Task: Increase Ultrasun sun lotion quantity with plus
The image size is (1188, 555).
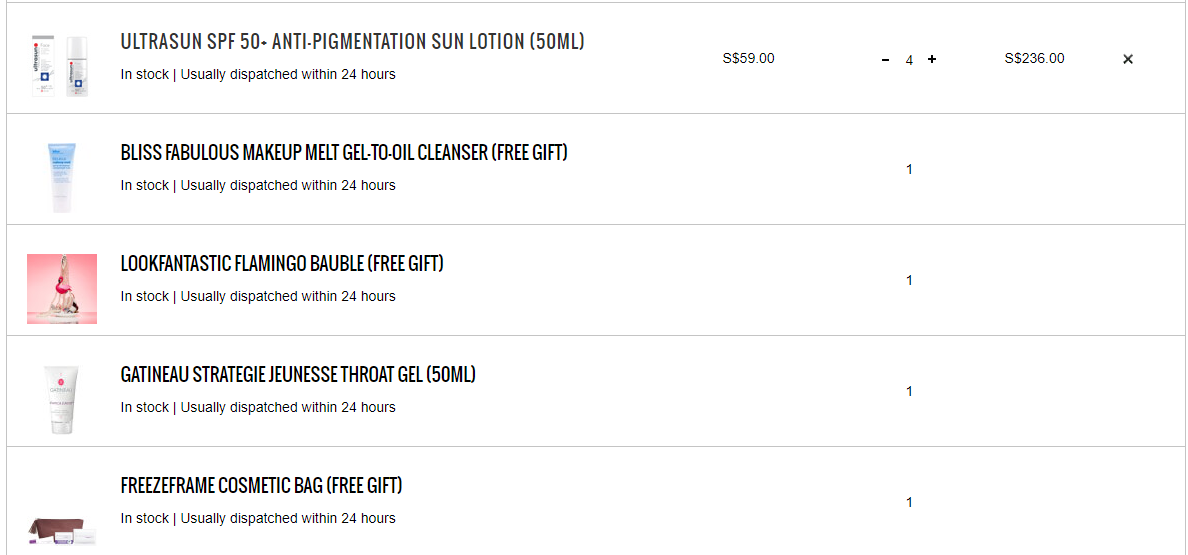Action: point(932,60)
